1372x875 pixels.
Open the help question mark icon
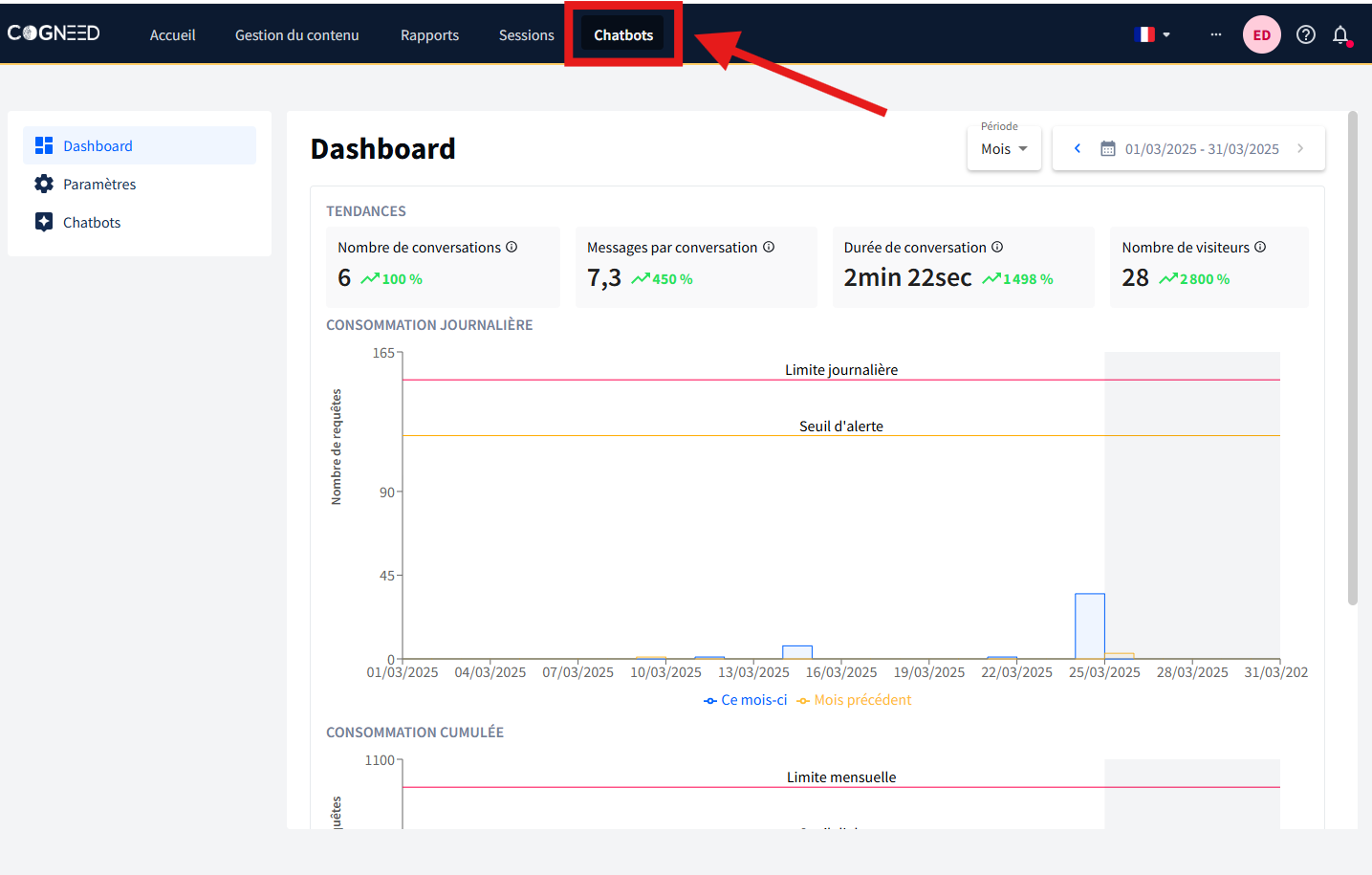coord(1305,35)
